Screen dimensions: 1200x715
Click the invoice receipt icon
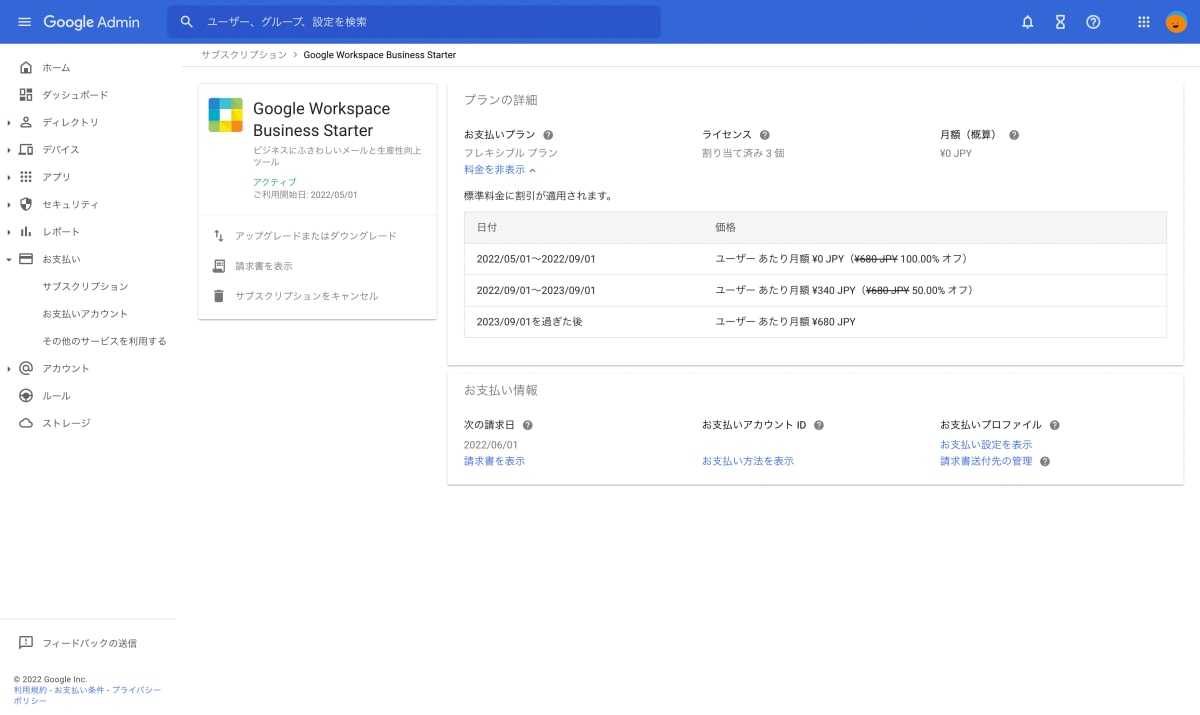click(x=219, y=266)
